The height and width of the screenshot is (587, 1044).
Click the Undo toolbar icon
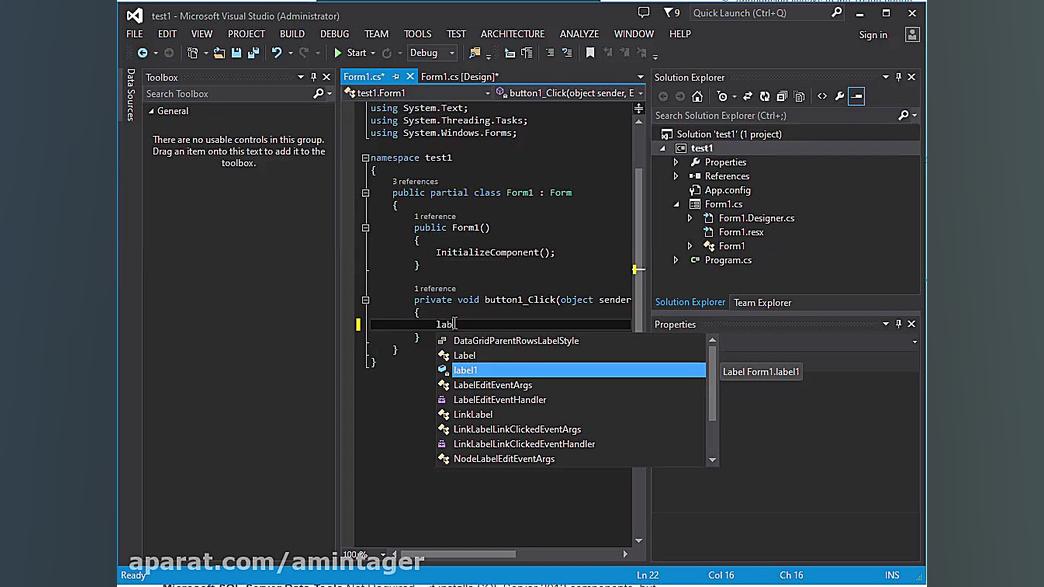pos(276,53)
